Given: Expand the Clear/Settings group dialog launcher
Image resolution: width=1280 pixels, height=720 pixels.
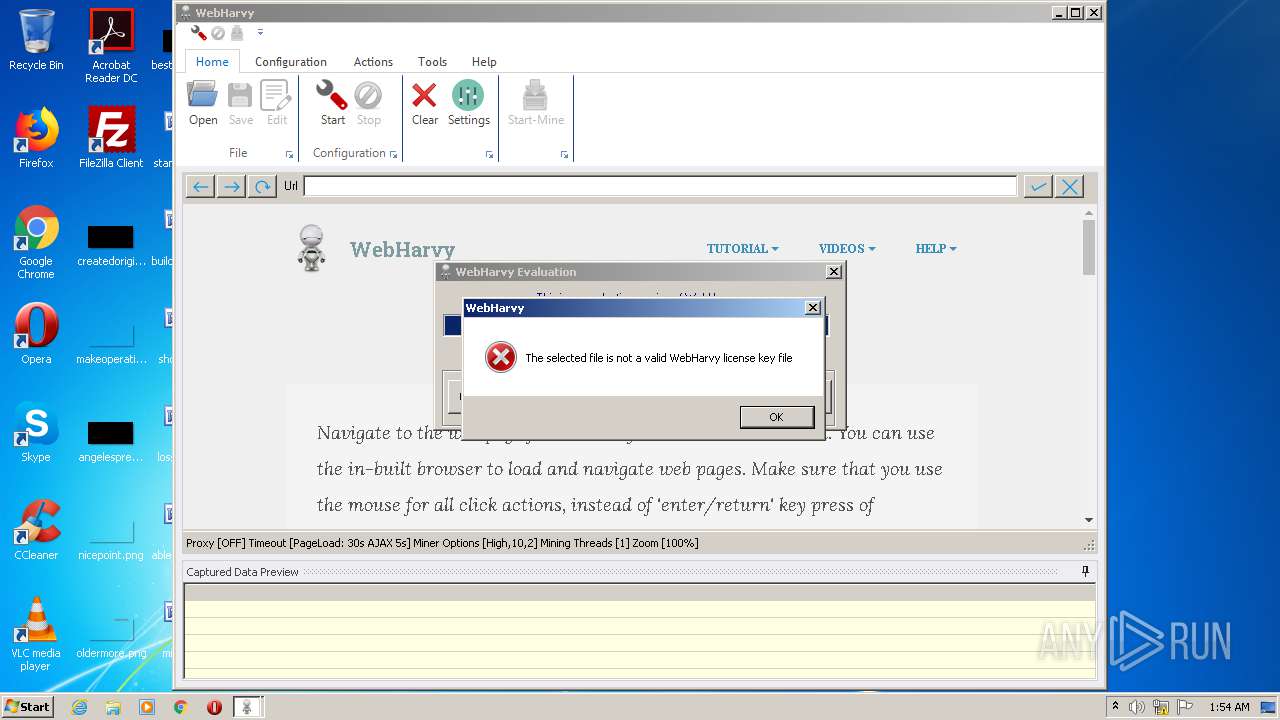Looking at the screenshot, I should pyautogui.click(x=490, y=155).
